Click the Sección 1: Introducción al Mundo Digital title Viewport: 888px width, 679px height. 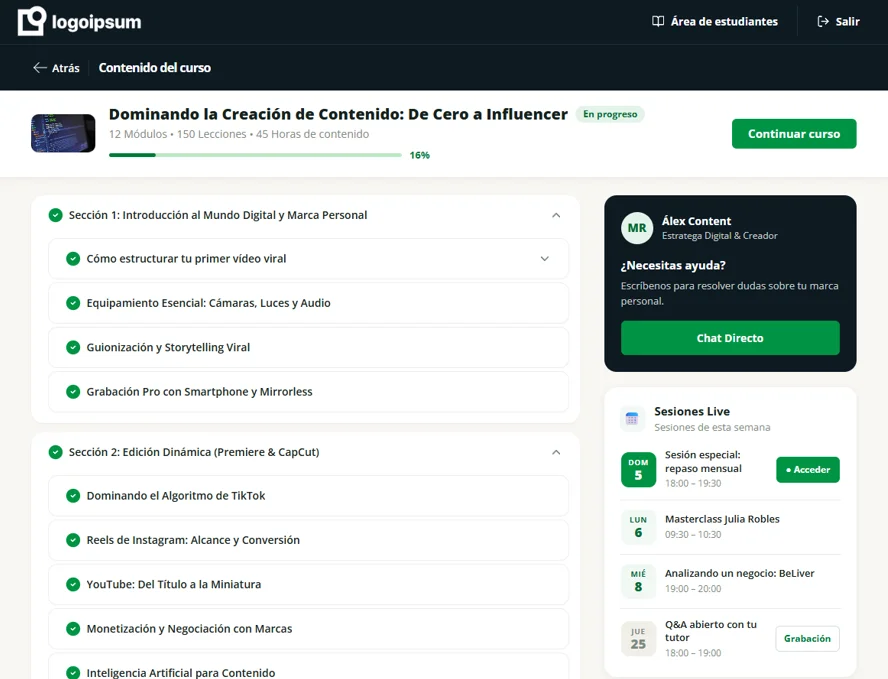pyautogui.click(x=218, y=215)
